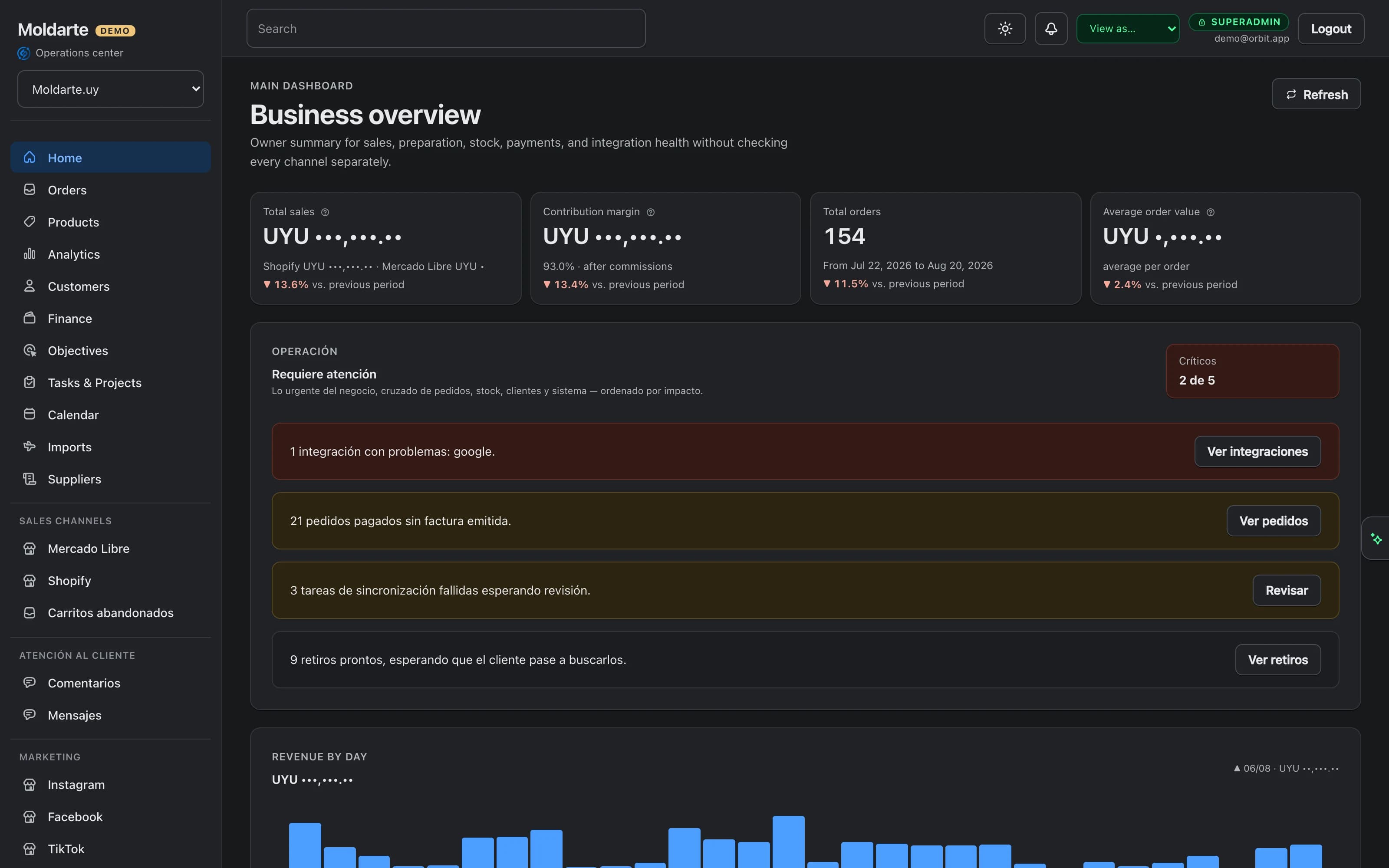Open the Moldarte.uy store selector dropdown
Screen dimensions: 1389x868
coord(111,89)
